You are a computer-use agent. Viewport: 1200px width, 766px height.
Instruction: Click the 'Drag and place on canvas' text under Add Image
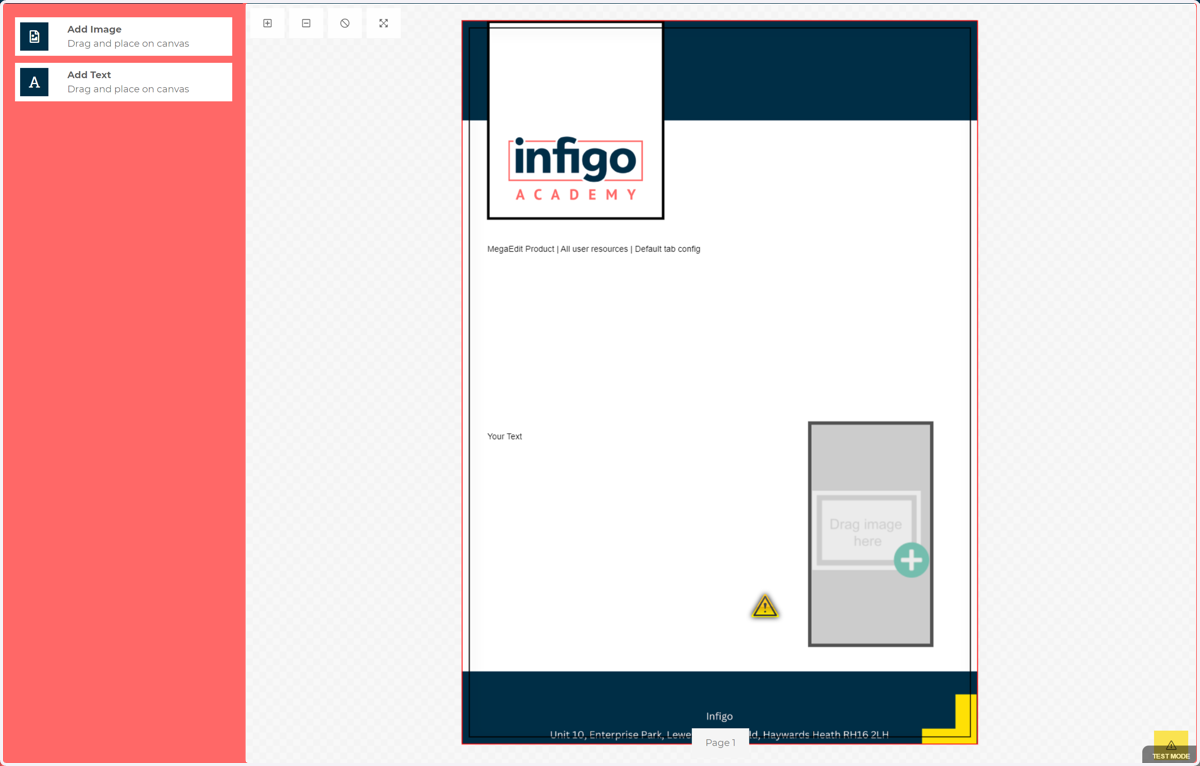point(128,43)
